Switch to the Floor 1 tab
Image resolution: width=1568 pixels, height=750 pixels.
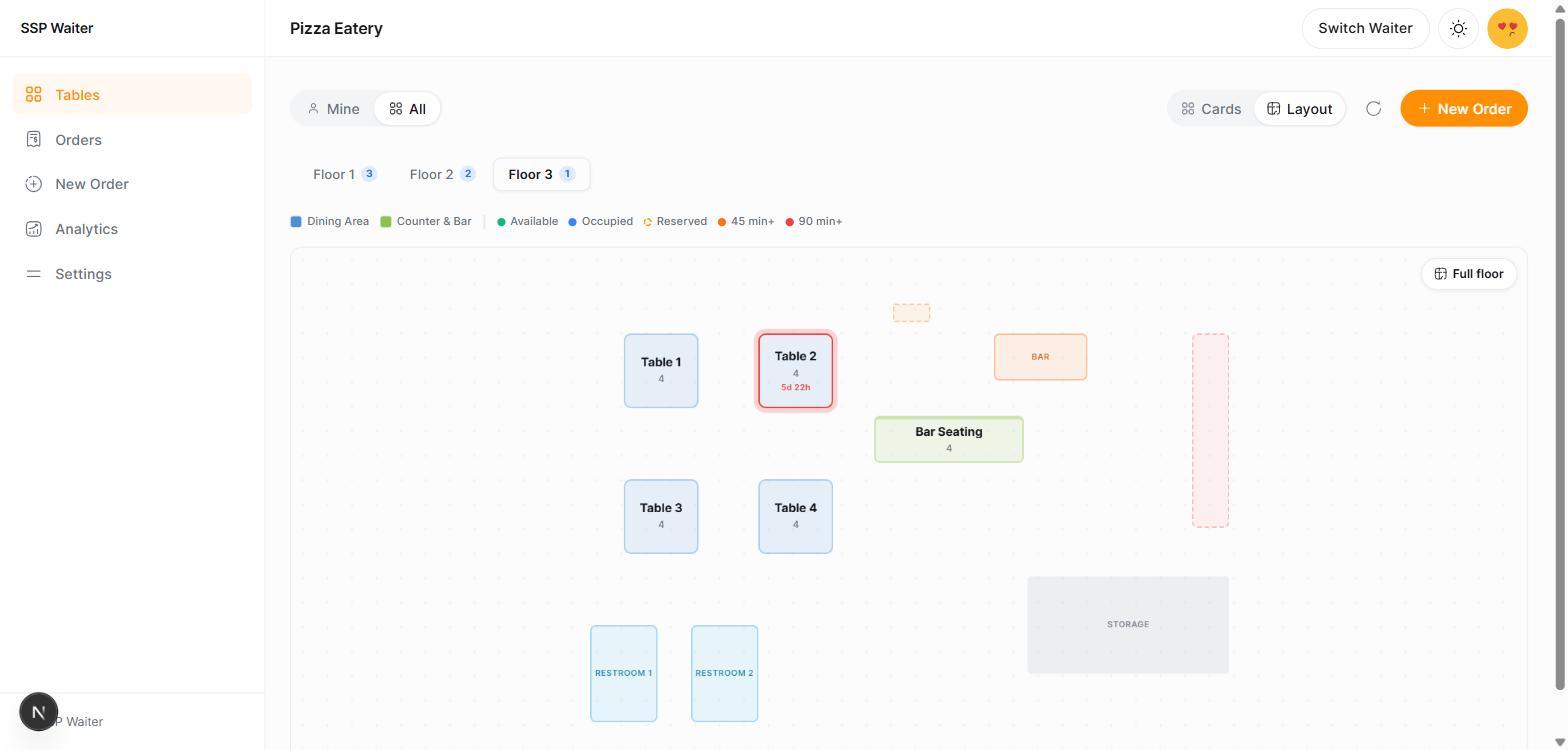point(344,174)
